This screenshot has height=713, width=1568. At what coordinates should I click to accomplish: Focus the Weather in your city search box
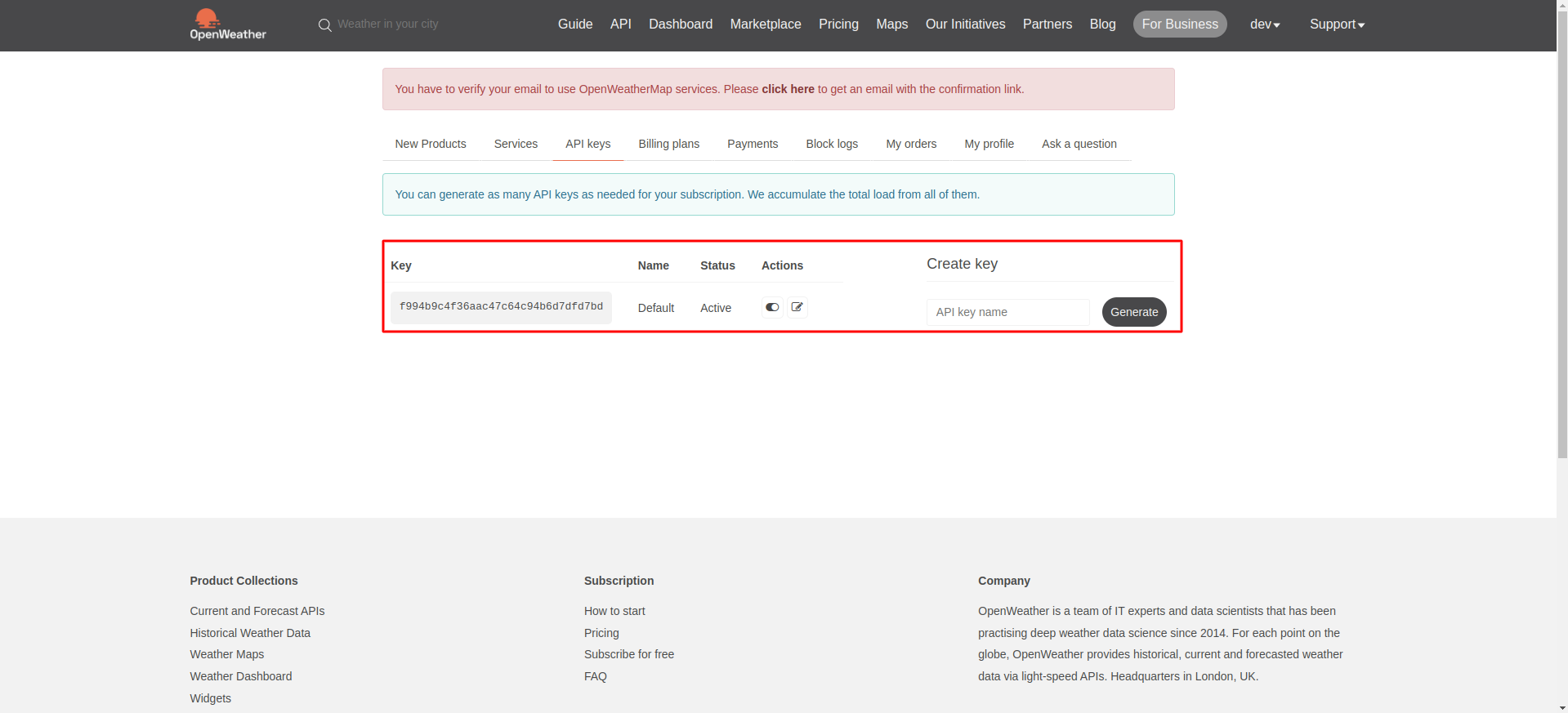(x=388, y=25)
